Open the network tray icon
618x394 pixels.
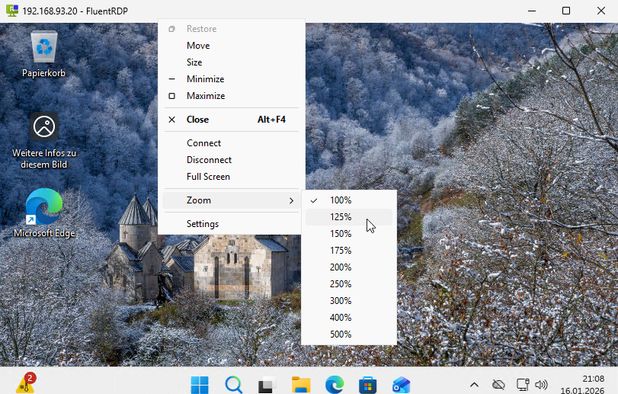[x=523, y=385]
